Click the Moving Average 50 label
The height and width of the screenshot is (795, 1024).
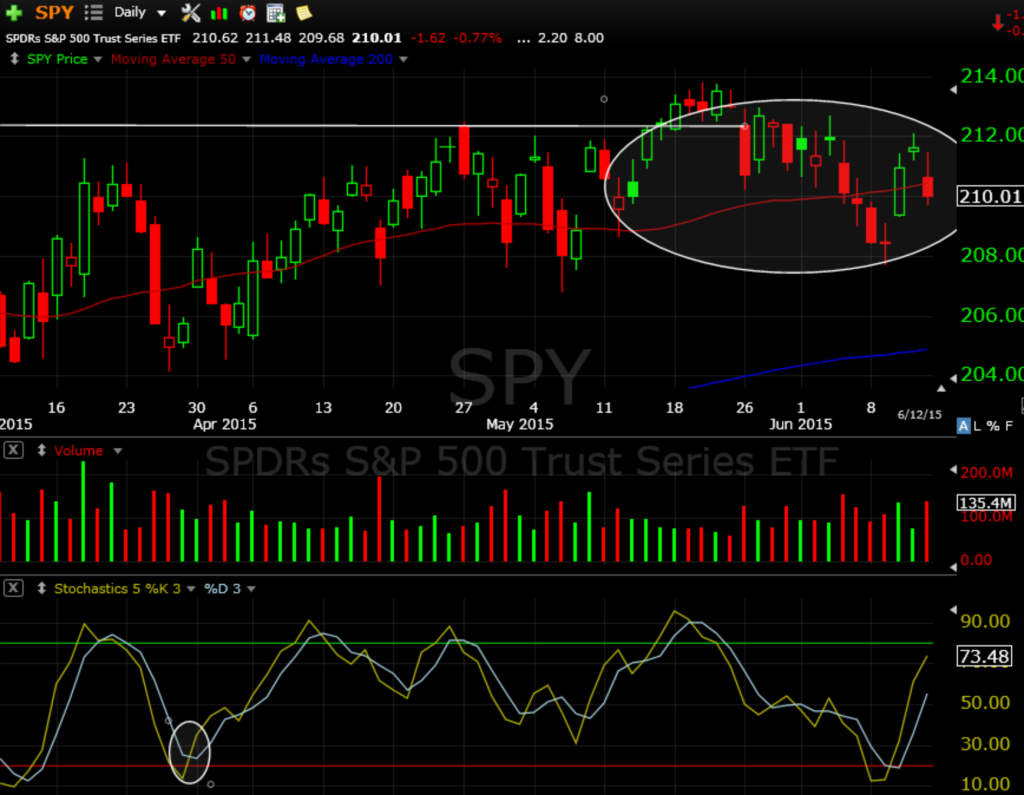click(x=173, y=59)
